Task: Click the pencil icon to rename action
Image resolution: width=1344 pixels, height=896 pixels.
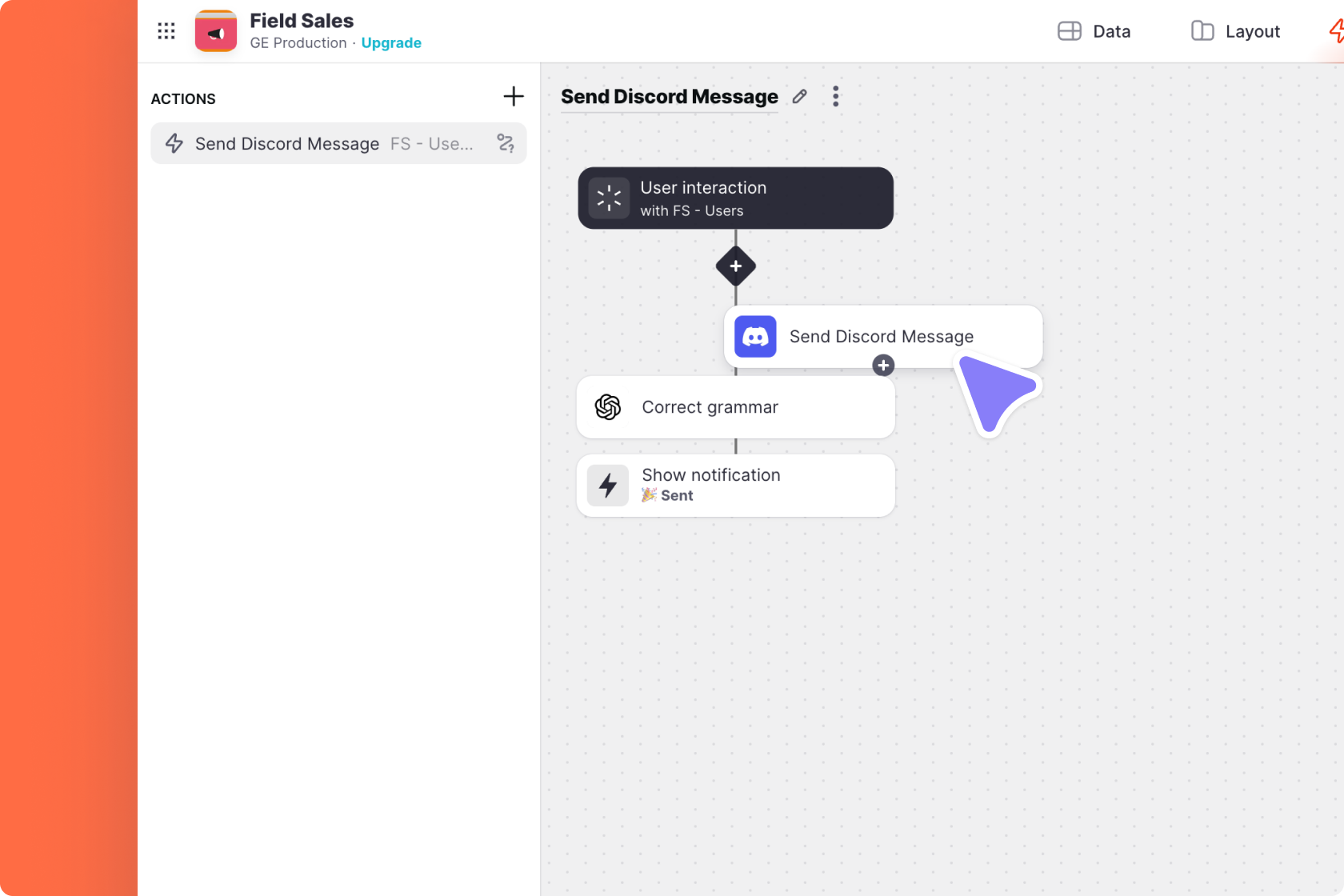Action: (x=799, y=97)
